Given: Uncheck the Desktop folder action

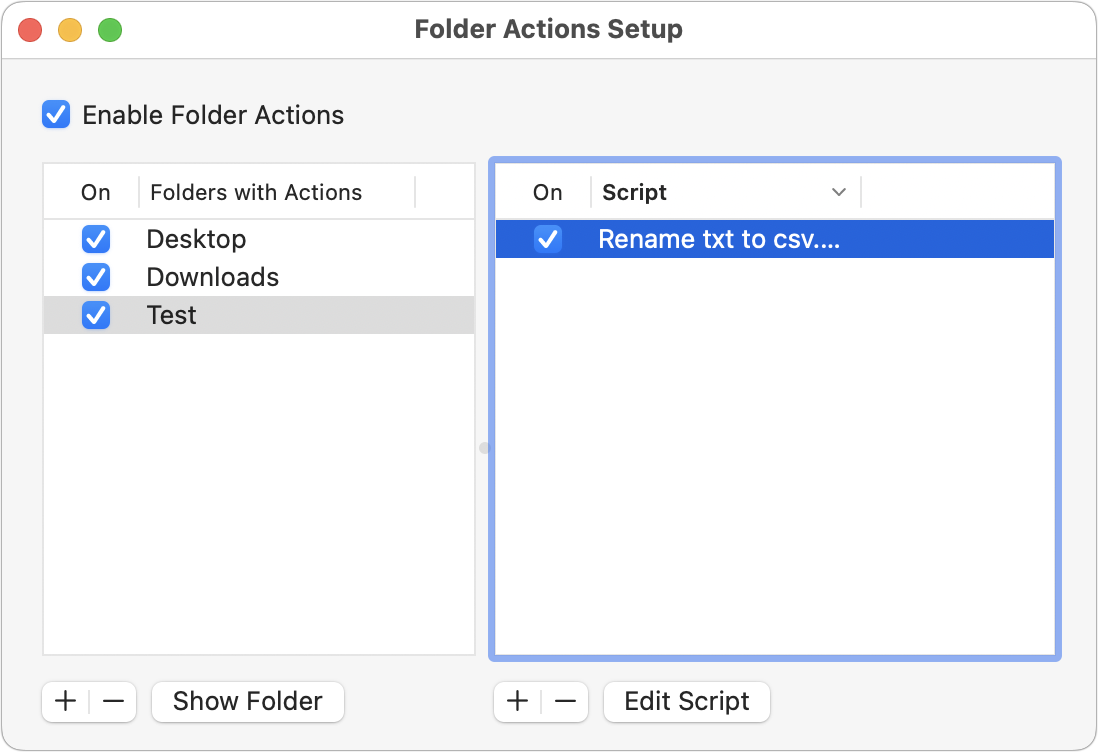Looking at the screenshot, I should (96, 239).
